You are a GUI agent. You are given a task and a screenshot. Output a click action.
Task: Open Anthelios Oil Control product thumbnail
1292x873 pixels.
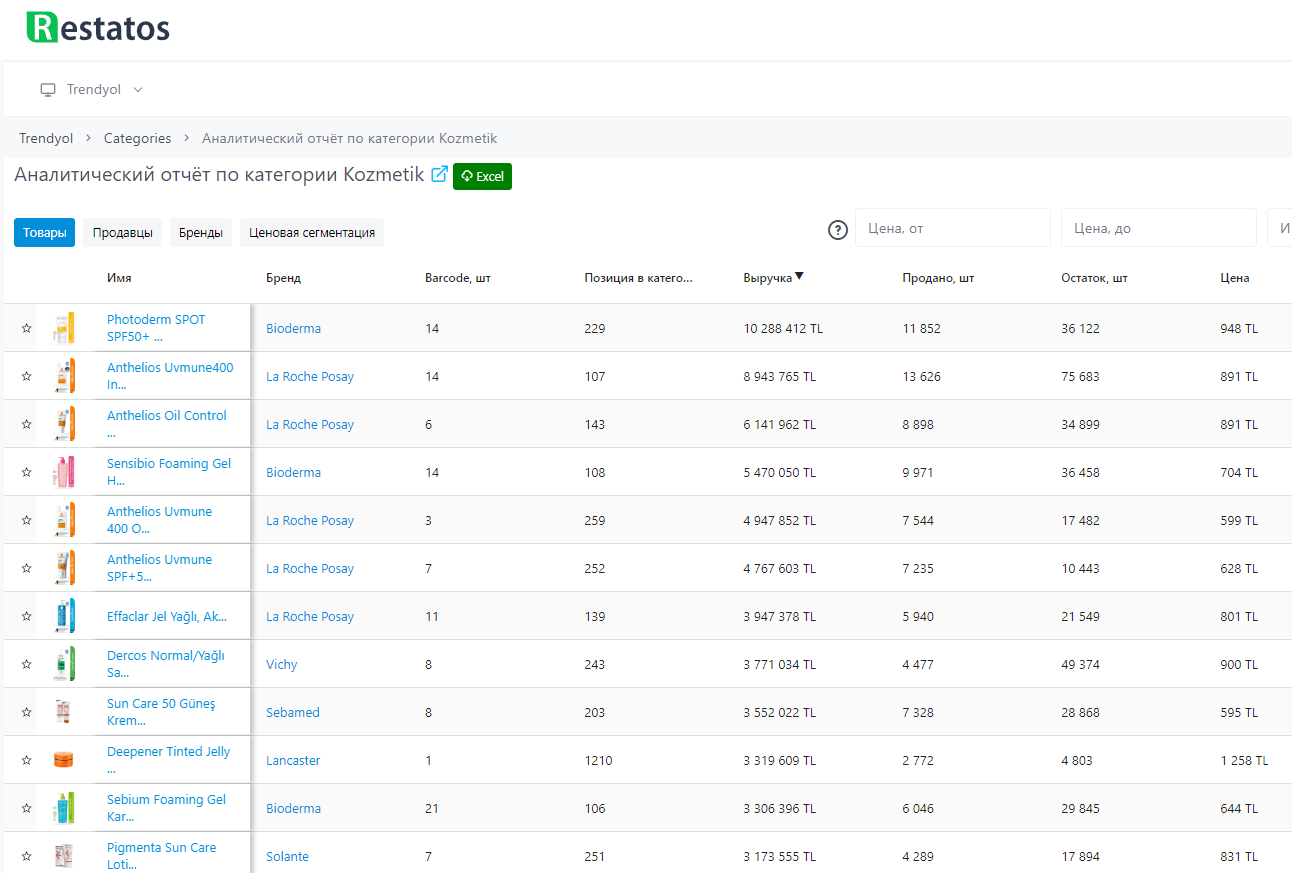click(64, 424)
